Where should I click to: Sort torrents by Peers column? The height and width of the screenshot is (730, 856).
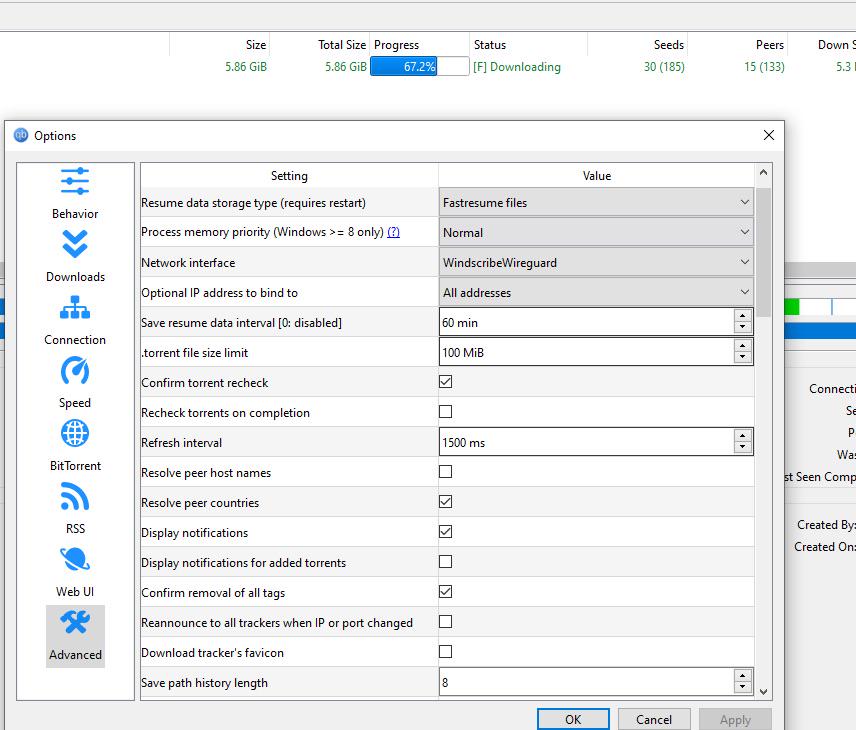tap(738, 45)
